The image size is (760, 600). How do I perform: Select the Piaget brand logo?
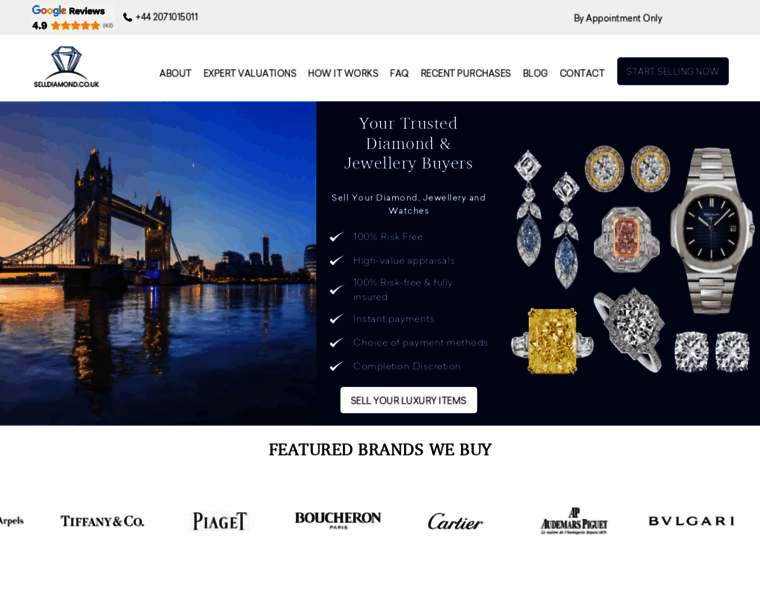(x=220, y=521)
